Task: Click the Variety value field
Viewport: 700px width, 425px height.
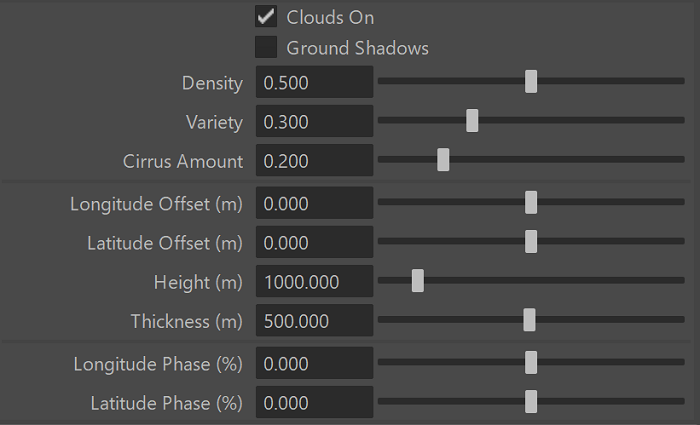Action: tap(314, 122)
